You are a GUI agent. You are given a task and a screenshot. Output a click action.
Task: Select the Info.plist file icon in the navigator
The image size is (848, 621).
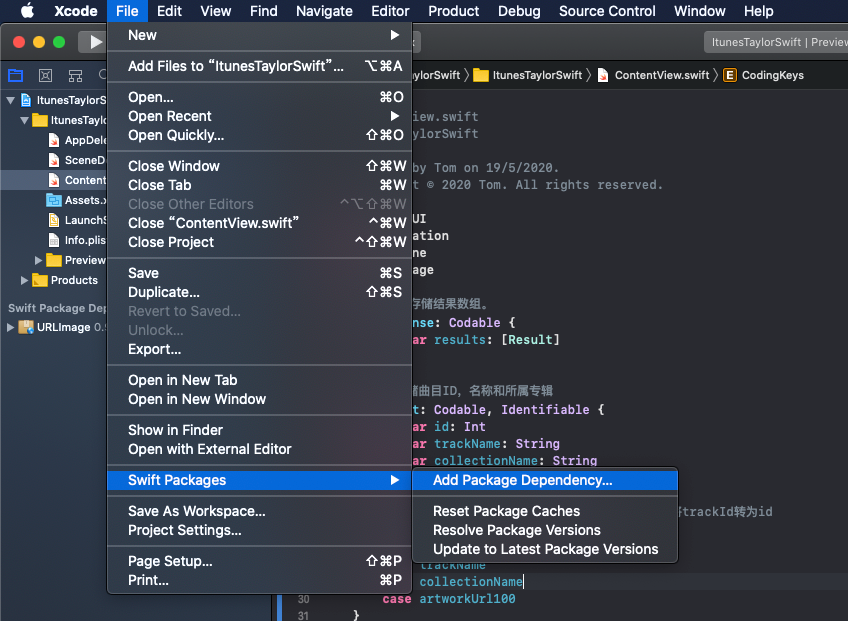tap(54, 240)
